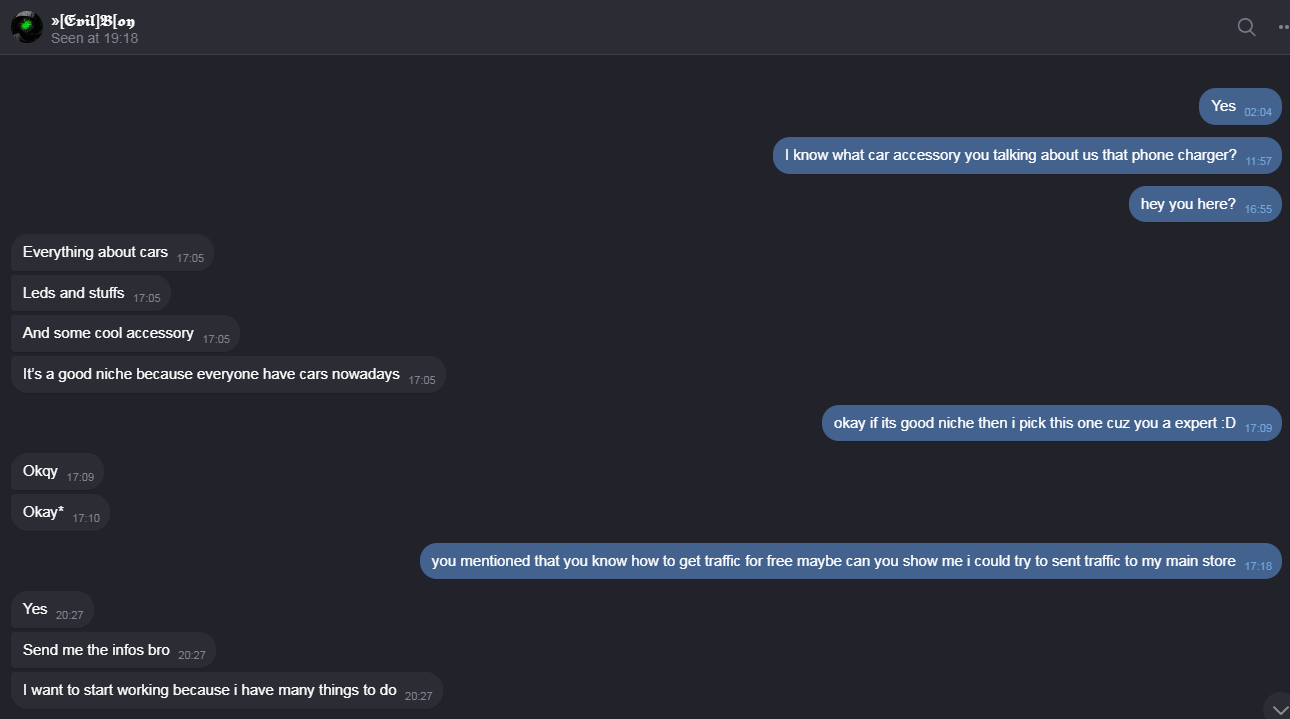Select the message about getting free traffic
1290x719 pixels.
pyautogui.click(x=849, y=562)
